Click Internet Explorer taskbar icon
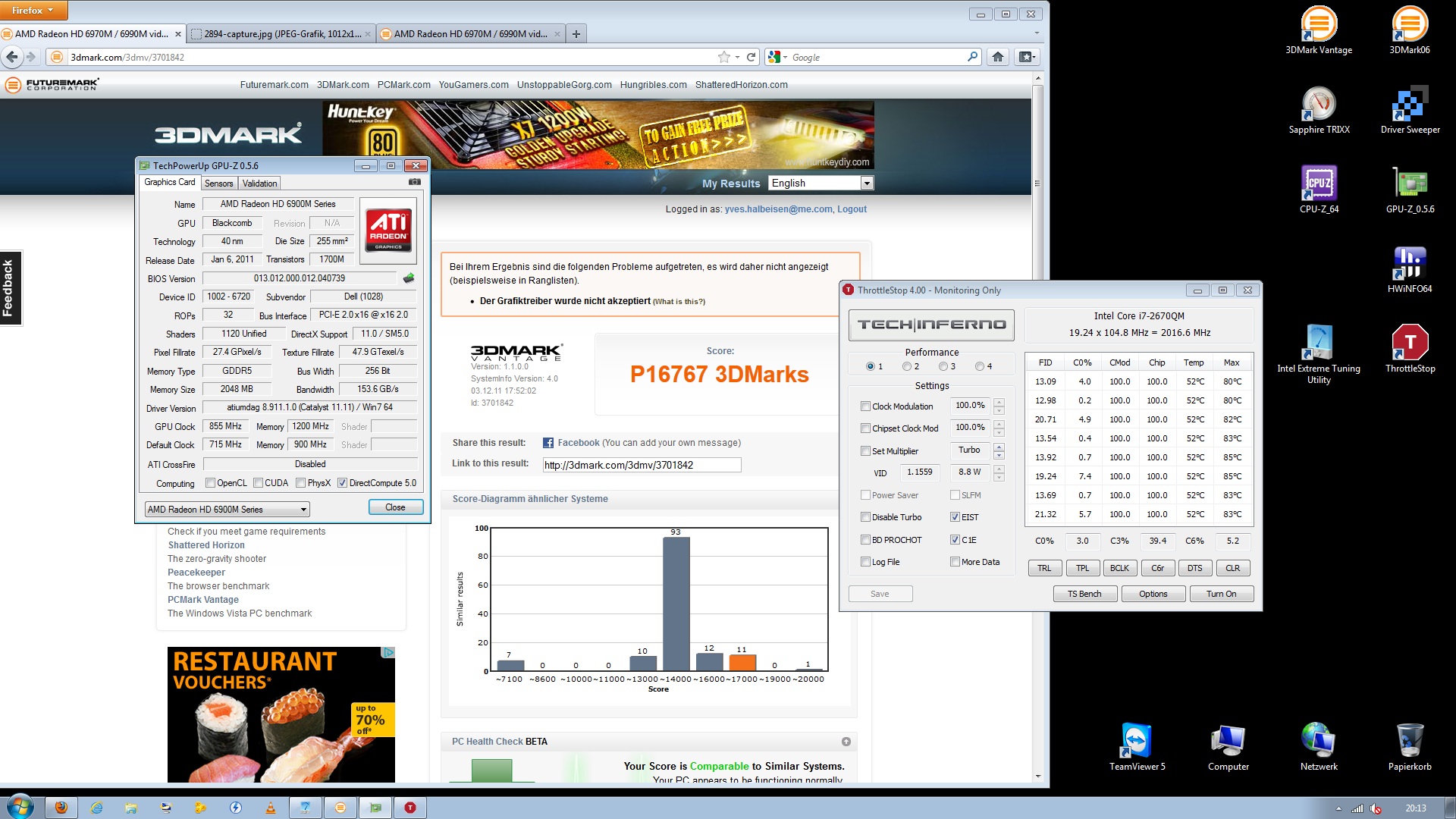 click(96, 808)
